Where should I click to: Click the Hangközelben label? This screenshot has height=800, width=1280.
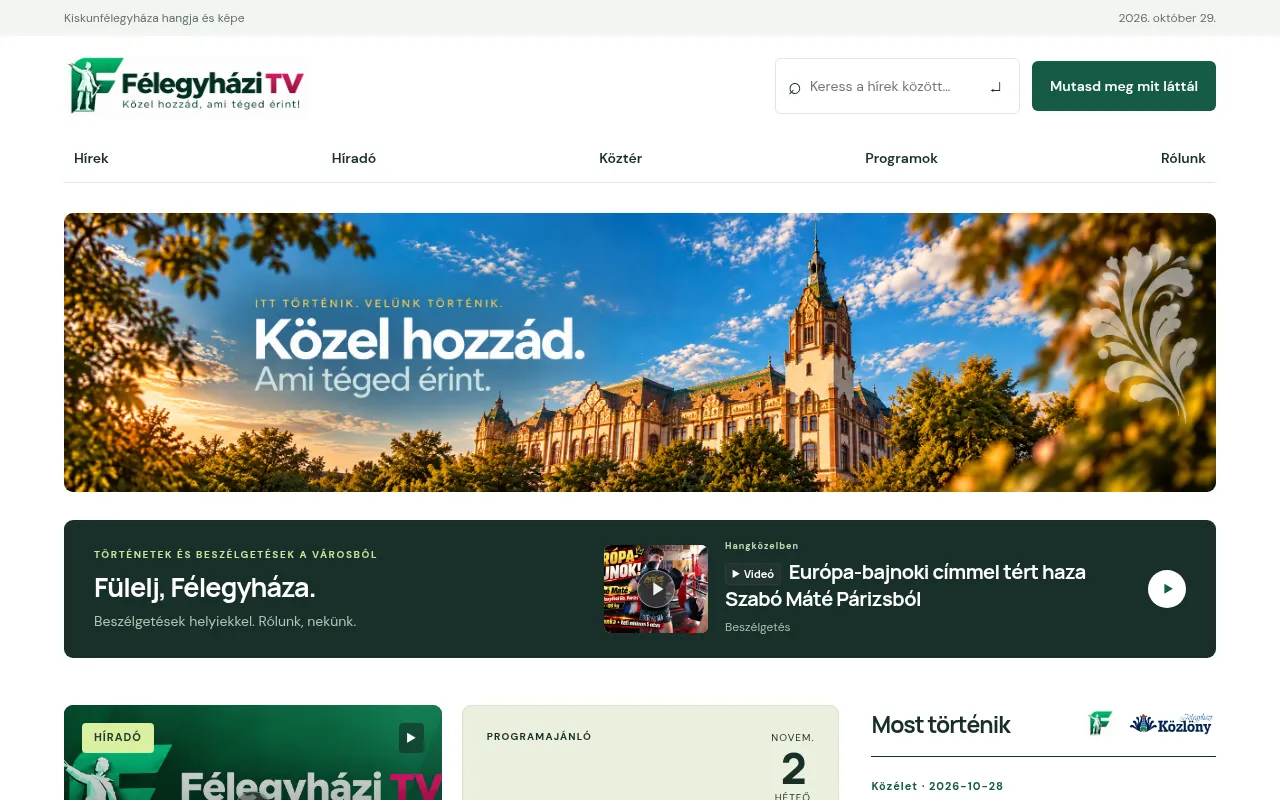coord(762,546)
